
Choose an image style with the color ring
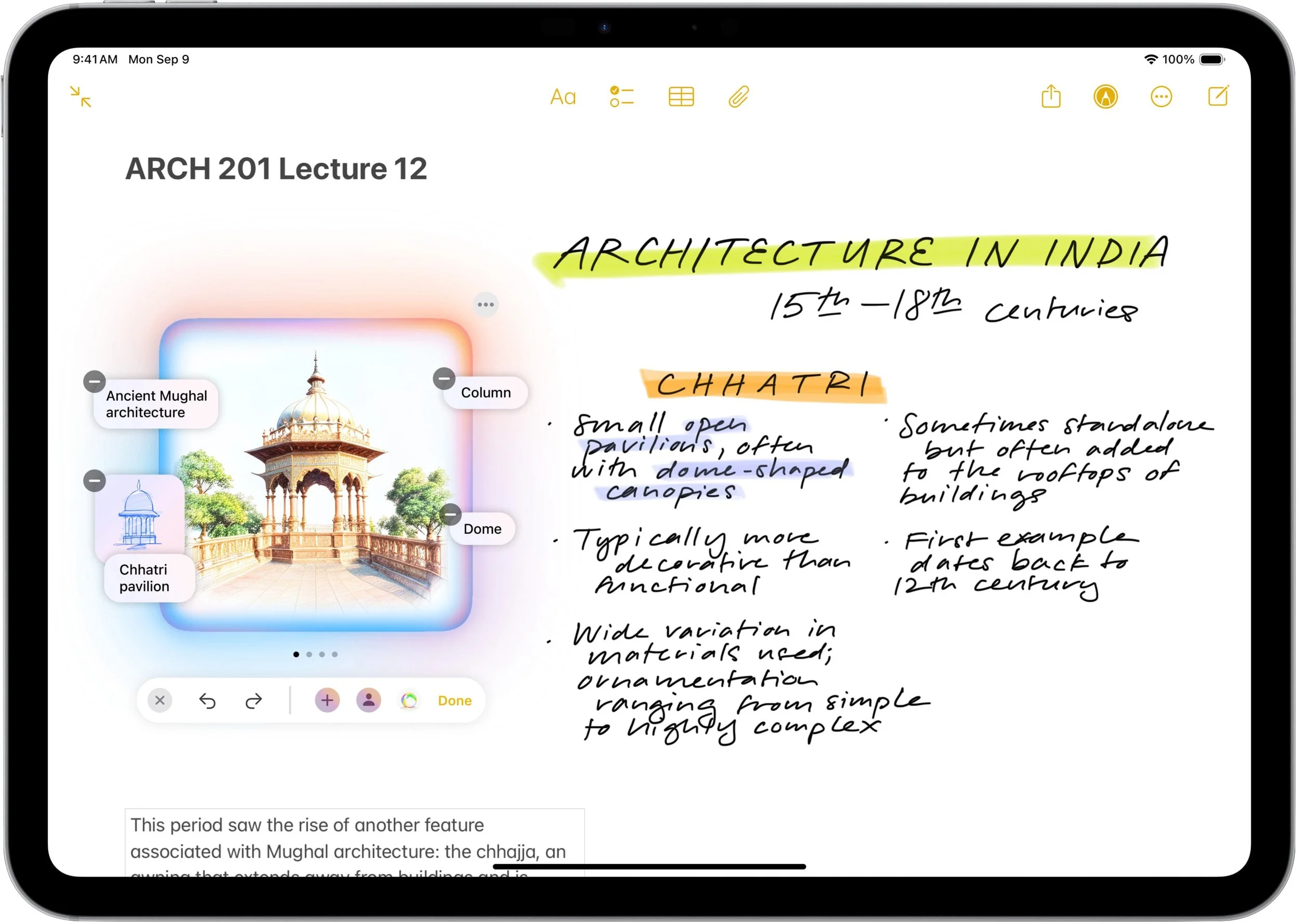pos(409,700)
